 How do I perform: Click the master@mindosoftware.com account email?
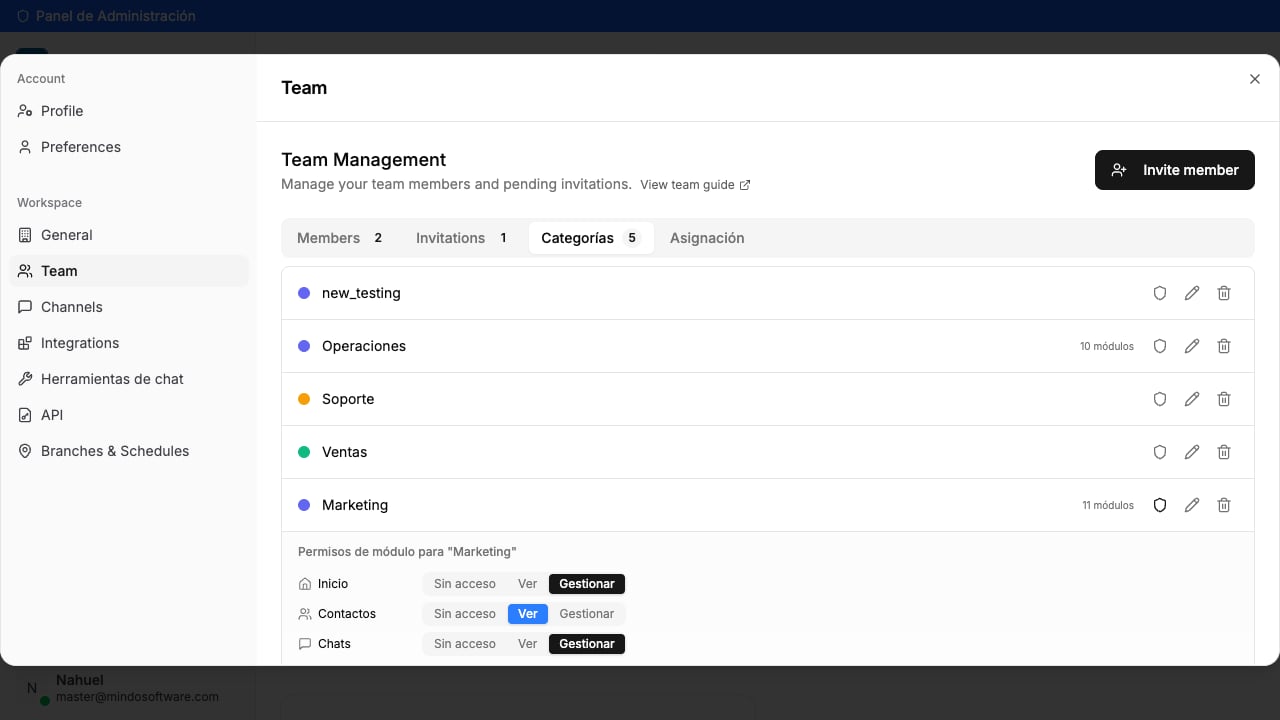[x=137, y=697]
